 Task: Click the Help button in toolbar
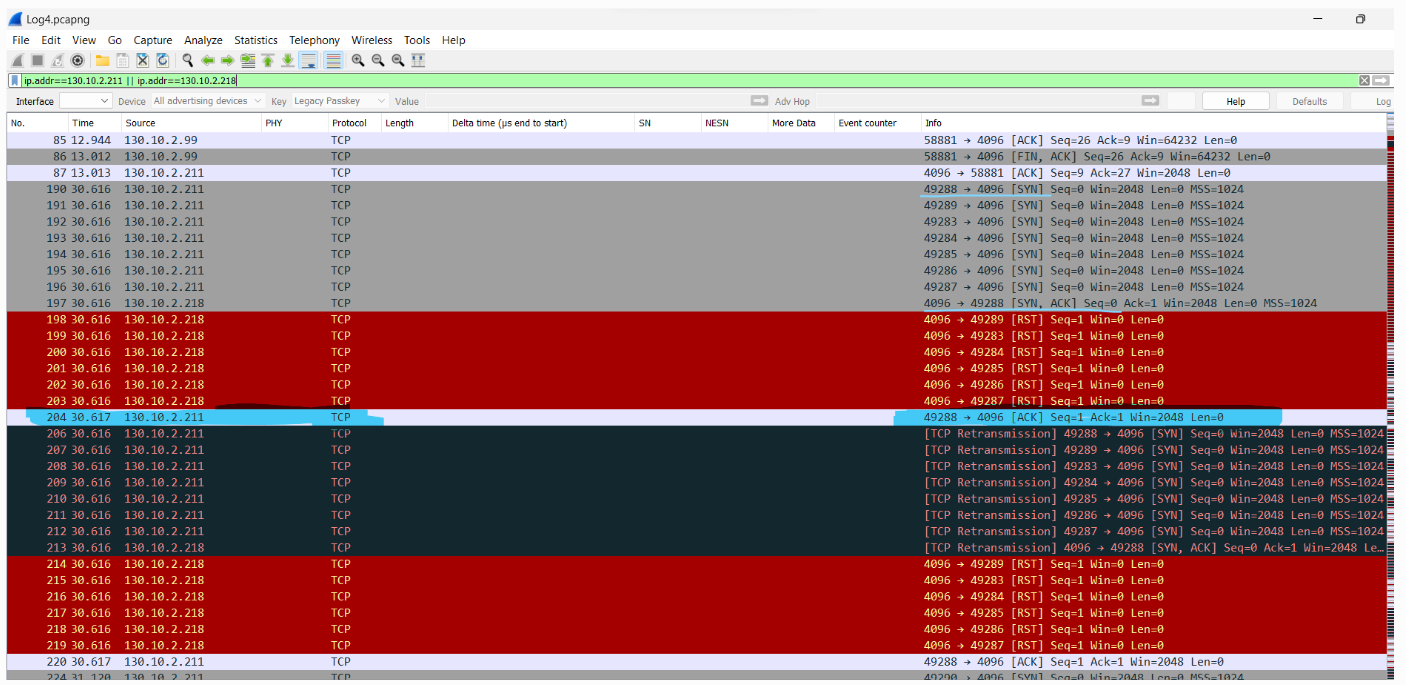click(1236, 101)
